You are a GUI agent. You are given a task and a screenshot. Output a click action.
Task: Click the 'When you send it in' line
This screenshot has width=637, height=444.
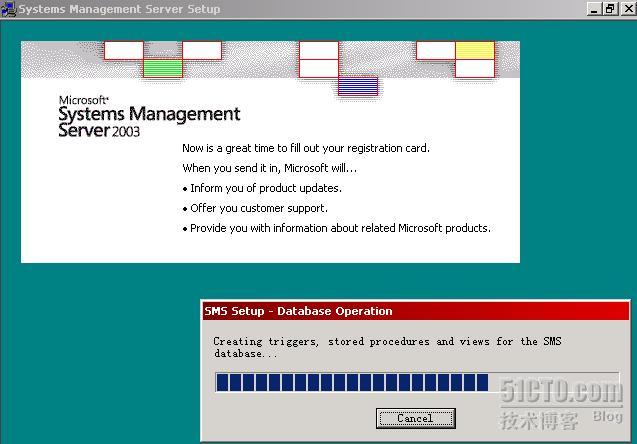[269, 168]
